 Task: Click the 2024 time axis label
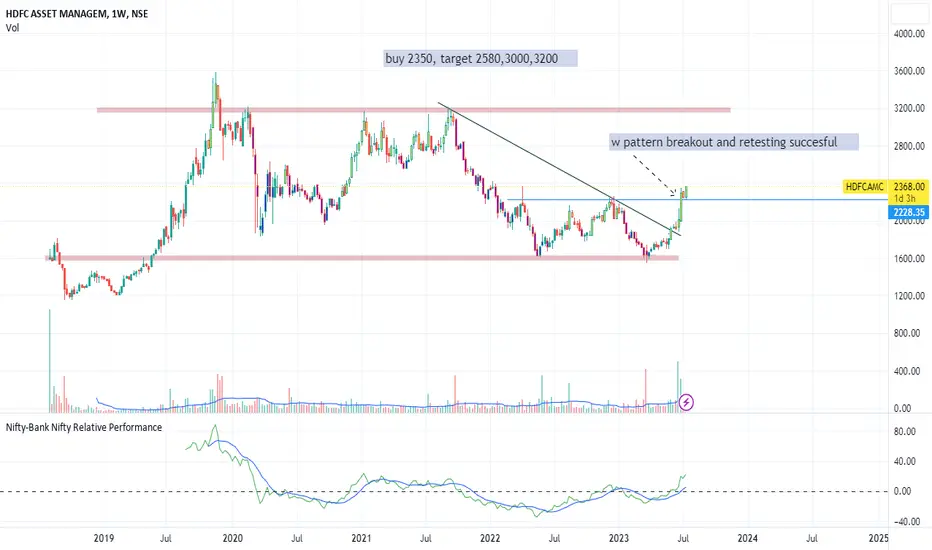point(747,538)
